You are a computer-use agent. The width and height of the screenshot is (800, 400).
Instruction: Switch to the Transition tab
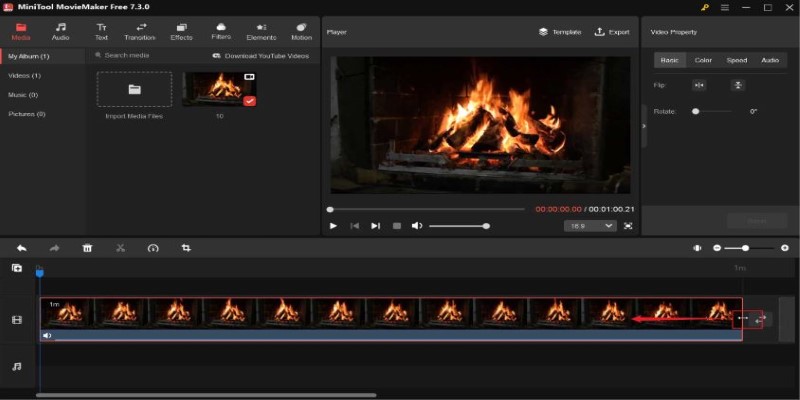coord(140,31)
